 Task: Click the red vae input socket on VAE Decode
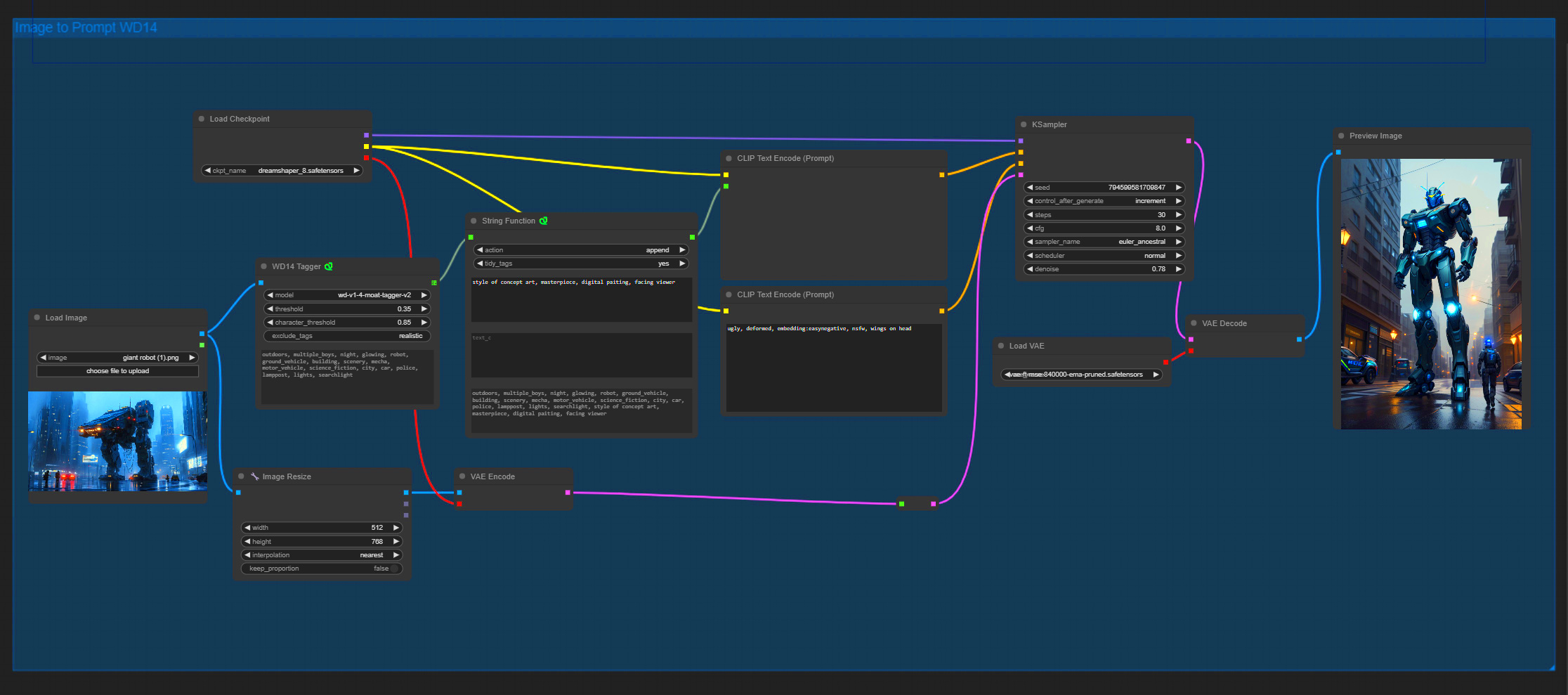tap(1191, 351)
